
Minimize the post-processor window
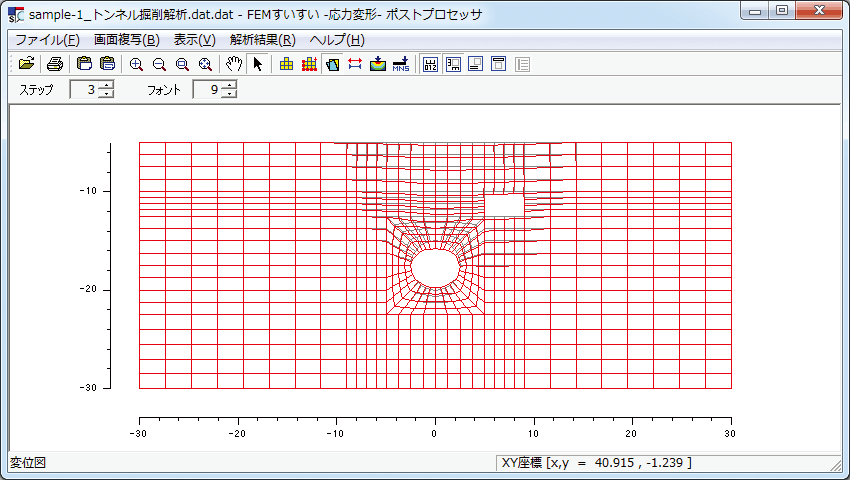[756, 10]
